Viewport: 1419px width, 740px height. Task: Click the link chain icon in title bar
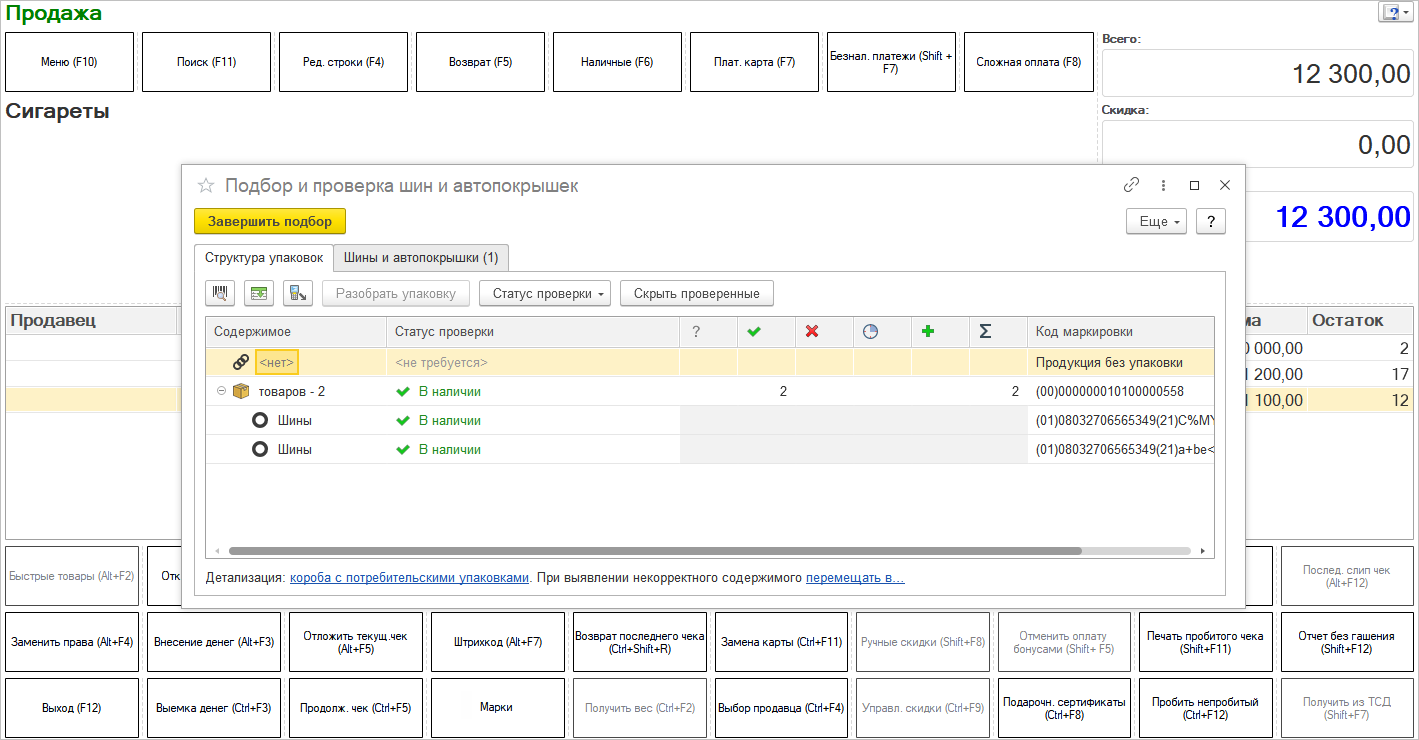[1132, 185]
